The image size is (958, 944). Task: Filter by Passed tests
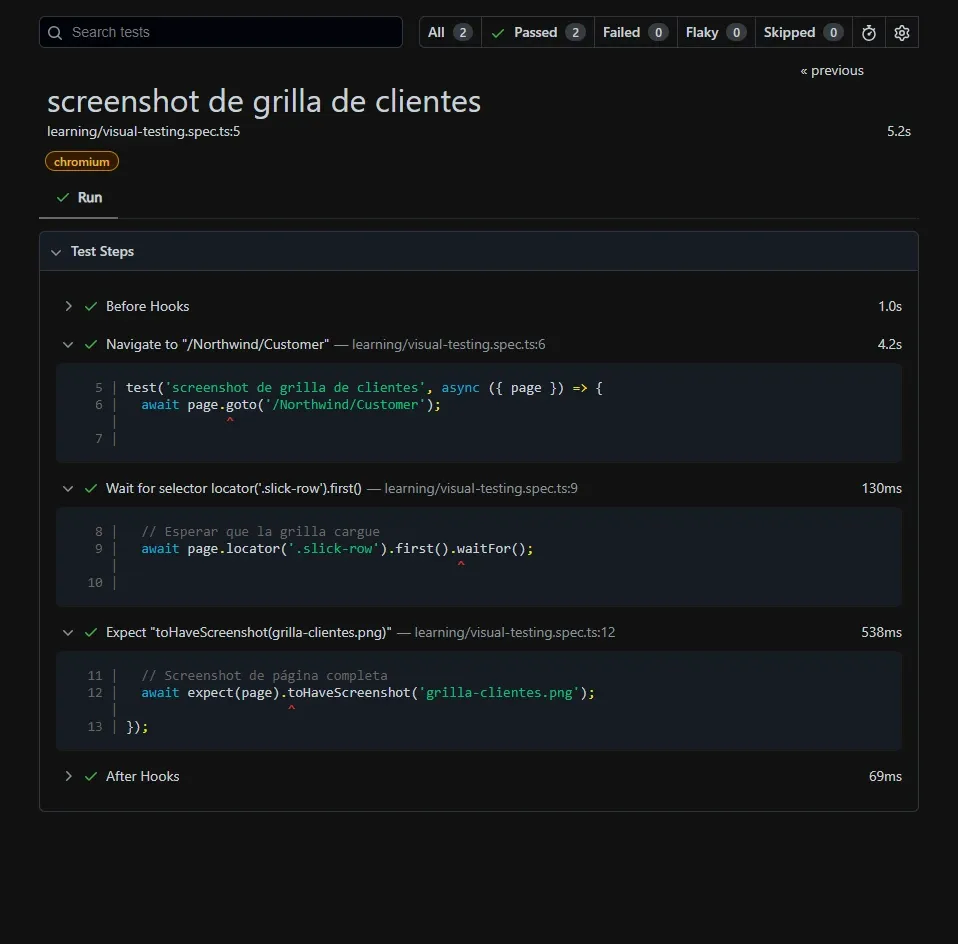538,32
